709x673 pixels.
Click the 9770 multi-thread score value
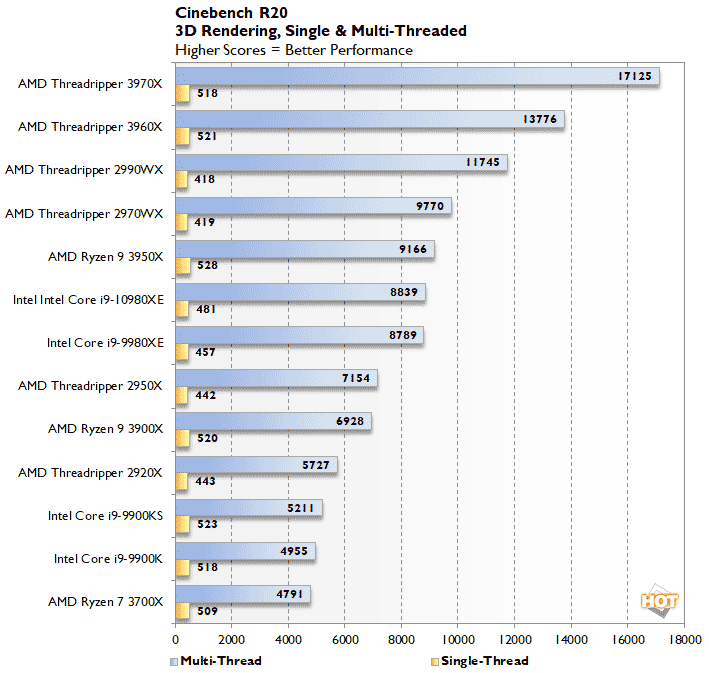pyautogui.click(x=430, y=206)
